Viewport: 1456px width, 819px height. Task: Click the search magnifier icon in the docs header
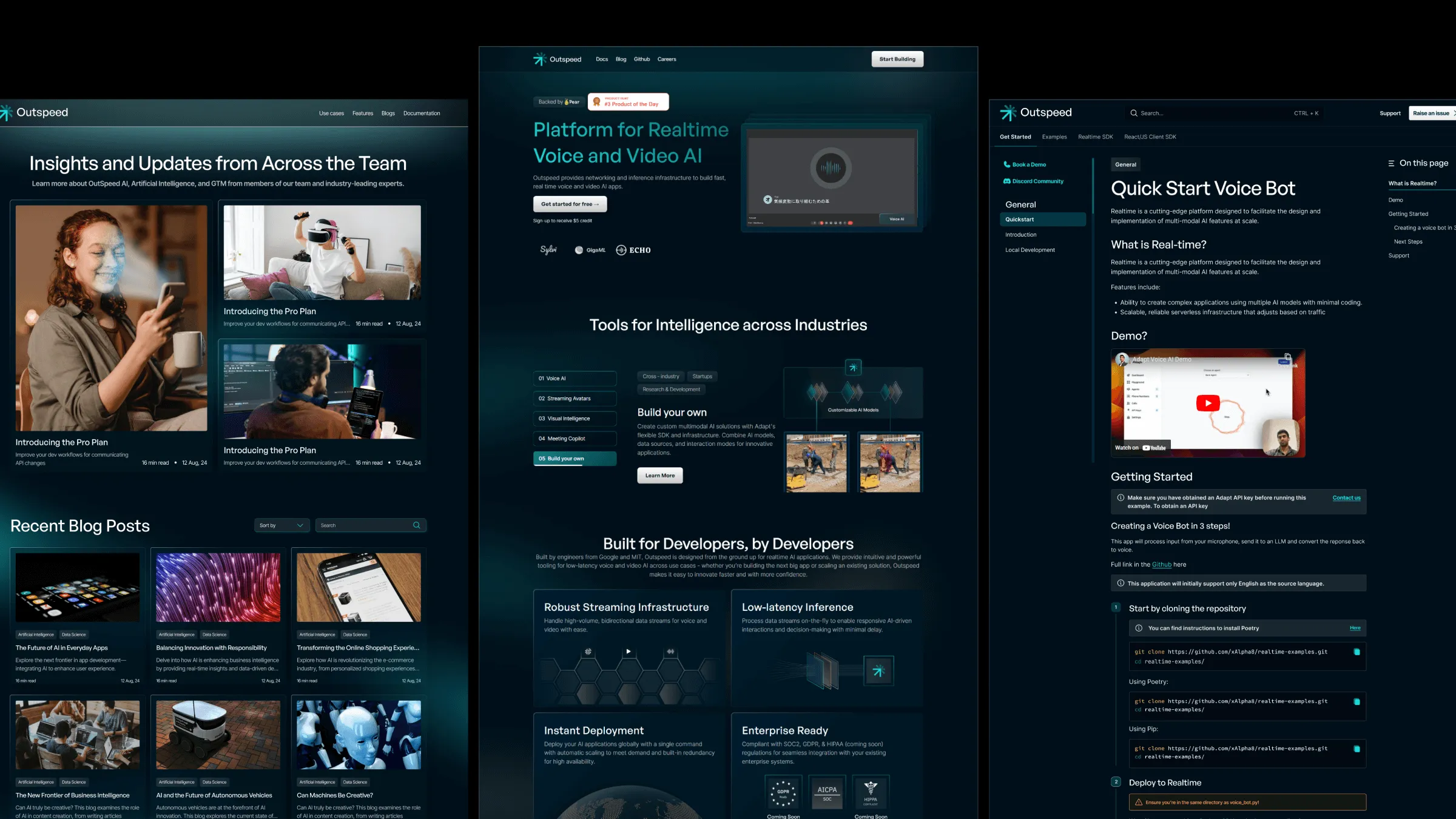1133,113
